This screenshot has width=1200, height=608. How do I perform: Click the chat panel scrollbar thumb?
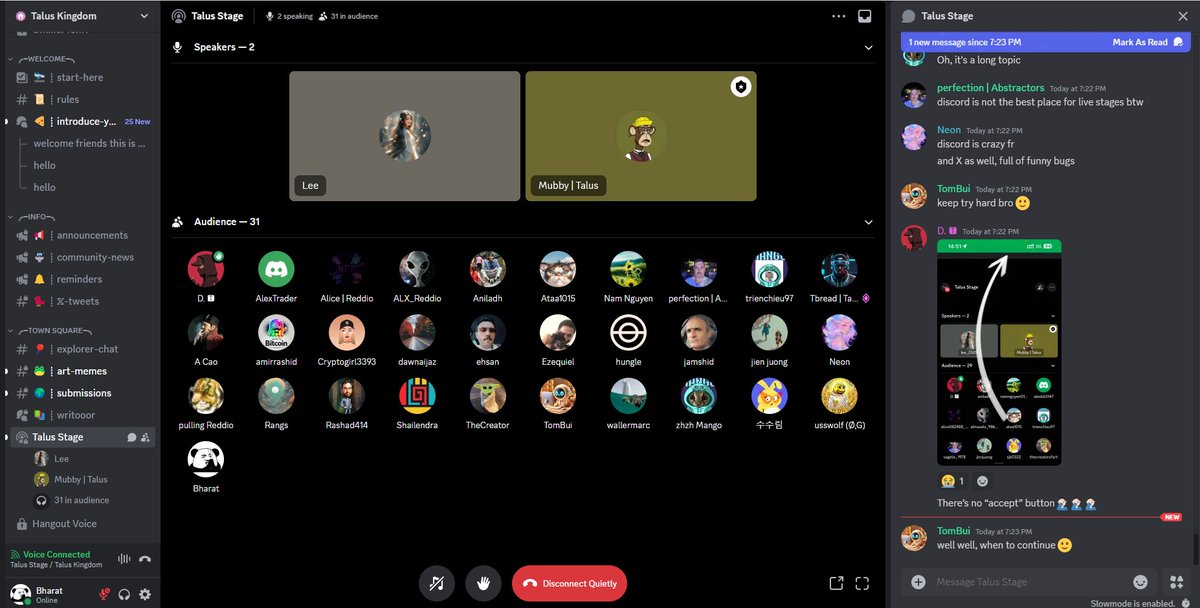(x=1194, y=549)
